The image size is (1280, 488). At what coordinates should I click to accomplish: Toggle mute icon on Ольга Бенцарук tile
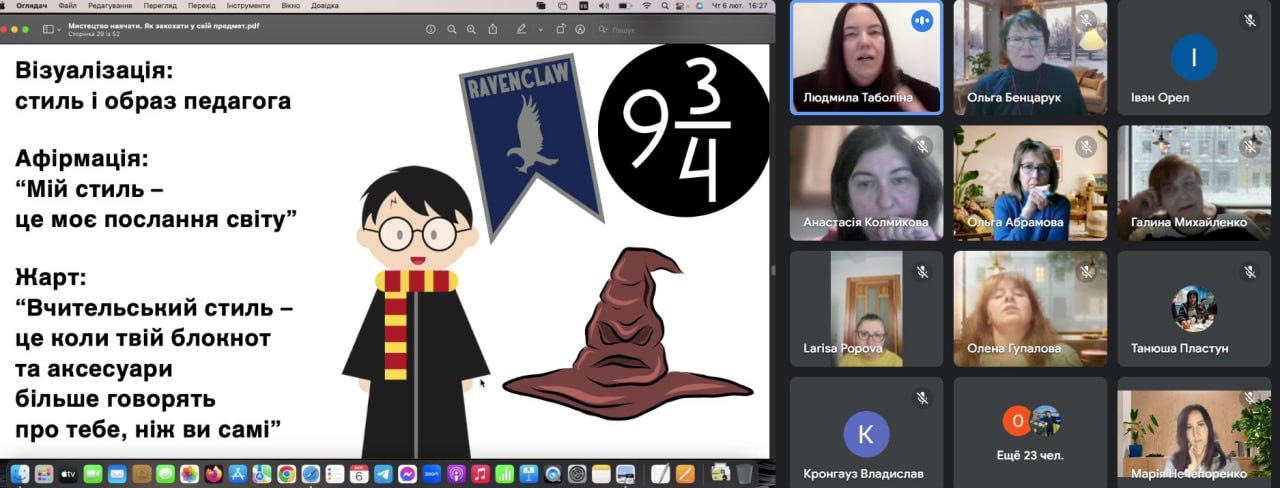coord(1085,20)
